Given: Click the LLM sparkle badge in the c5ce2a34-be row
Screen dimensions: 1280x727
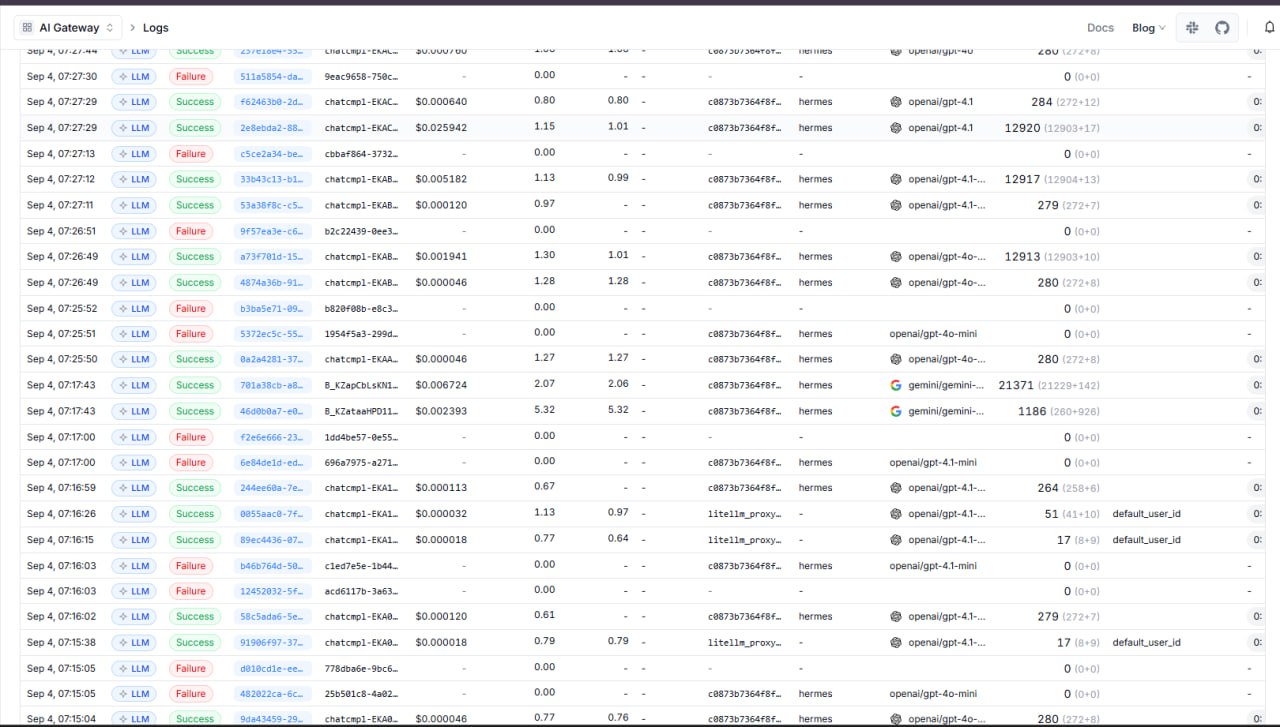Looking at the screenshot, I should (134, 154).
